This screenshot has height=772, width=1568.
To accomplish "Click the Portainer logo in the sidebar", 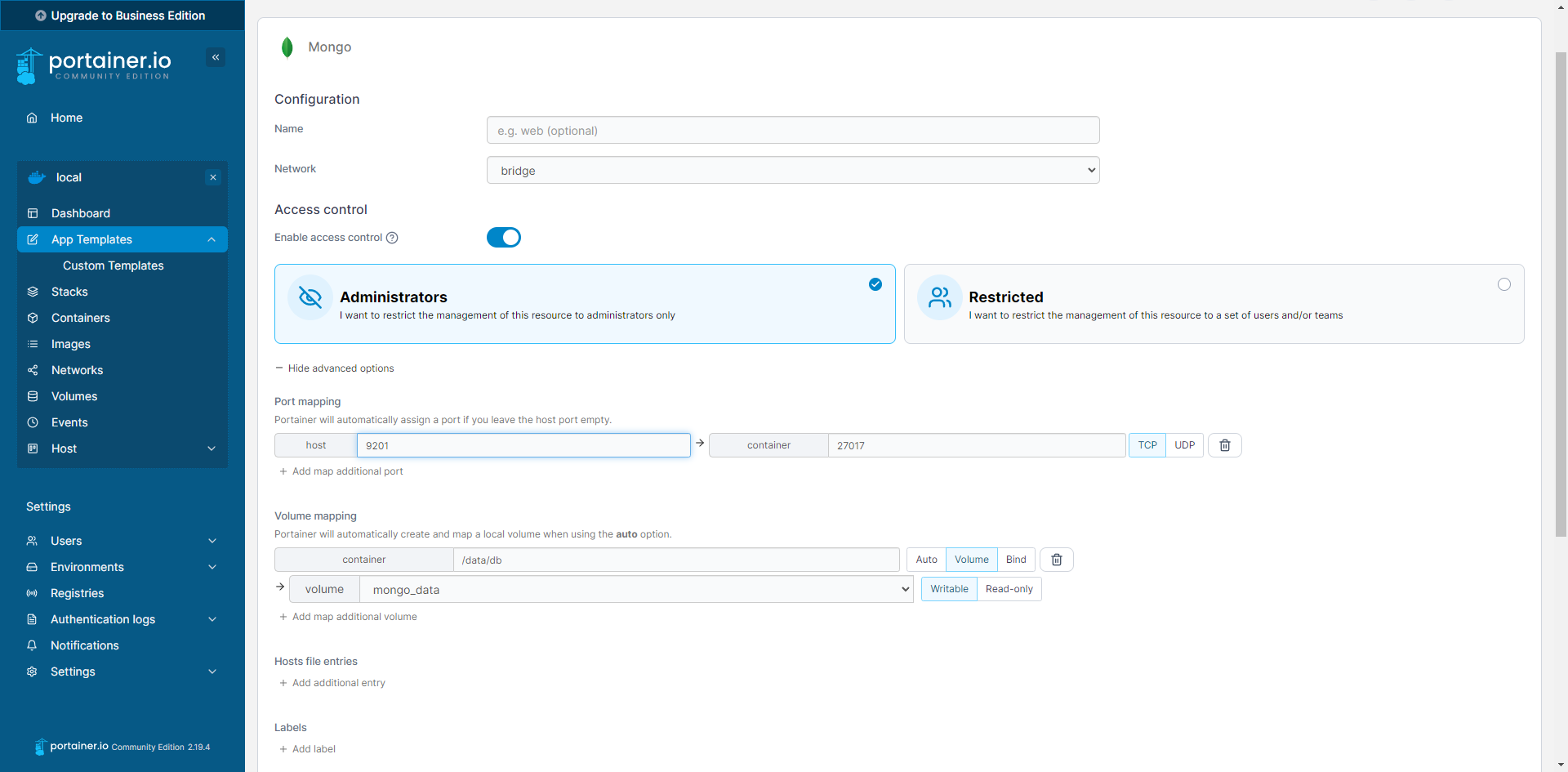I will [94, 65].
